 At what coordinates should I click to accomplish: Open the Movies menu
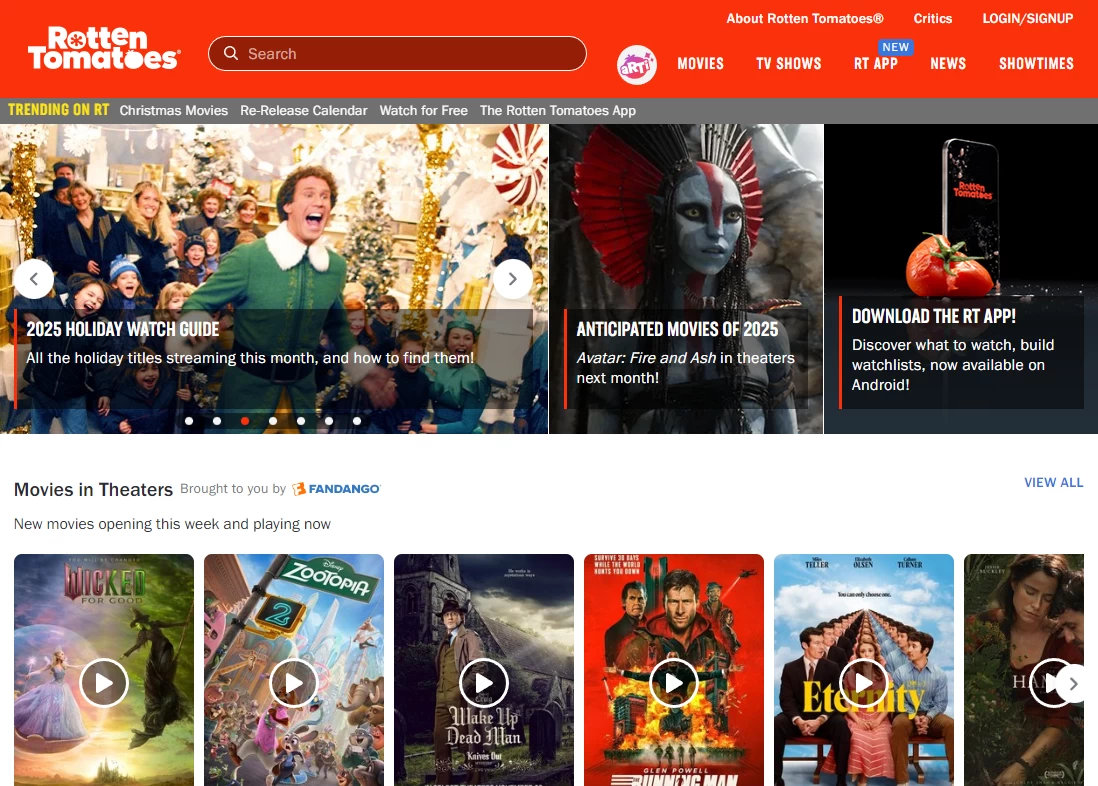(x=700, y=64)
